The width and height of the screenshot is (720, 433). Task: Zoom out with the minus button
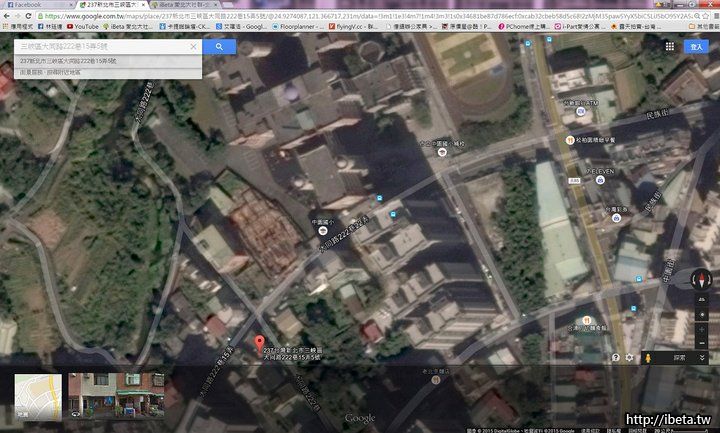click(x=702, y=343)
